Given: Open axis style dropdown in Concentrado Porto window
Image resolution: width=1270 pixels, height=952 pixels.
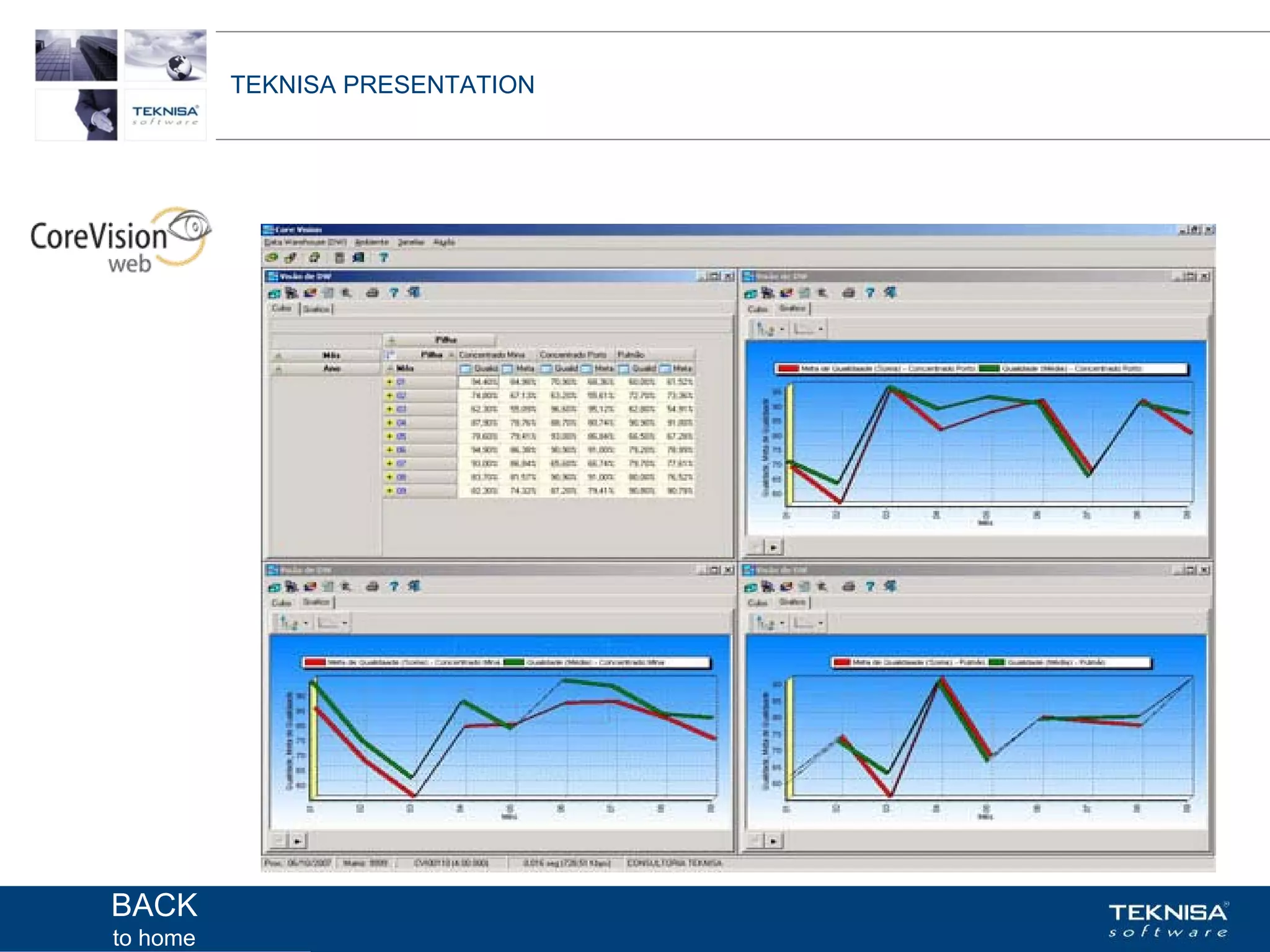Looking at the screenshot, I should point(820,329).
